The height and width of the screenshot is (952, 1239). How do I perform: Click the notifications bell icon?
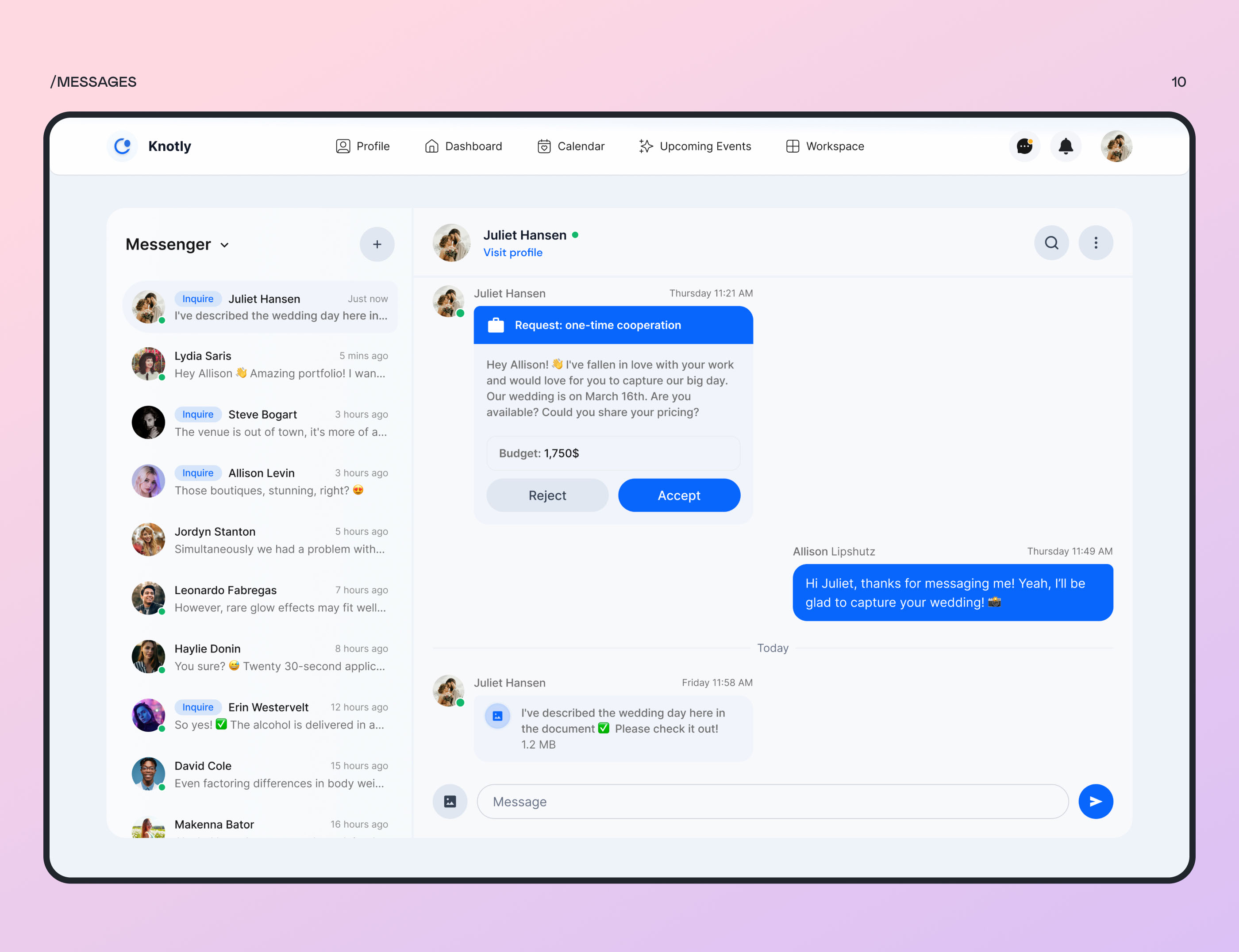[x=1067, y=146]
